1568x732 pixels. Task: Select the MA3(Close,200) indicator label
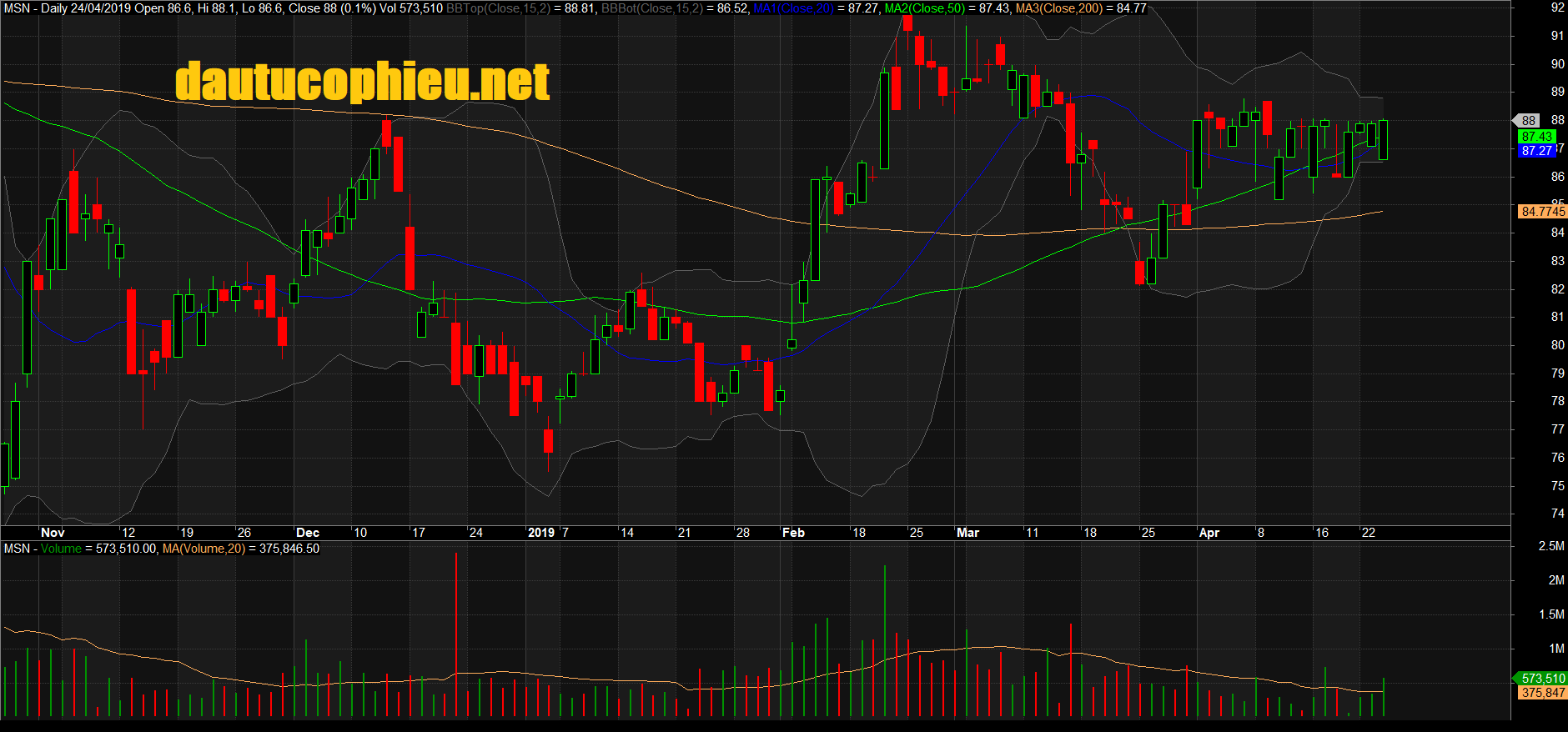coord(1058,8)
